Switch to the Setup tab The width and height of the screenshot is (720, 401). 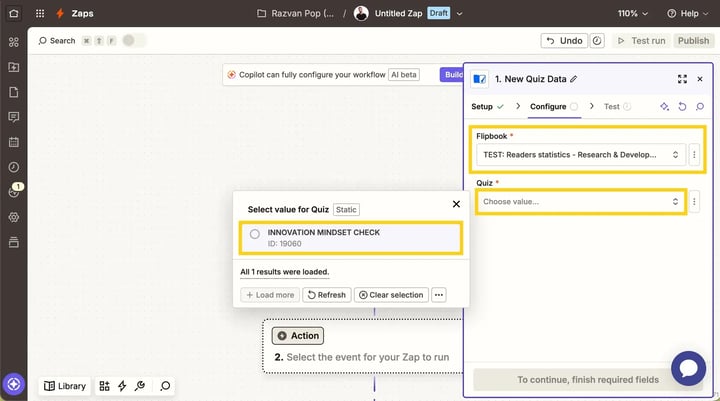[487, 107]
